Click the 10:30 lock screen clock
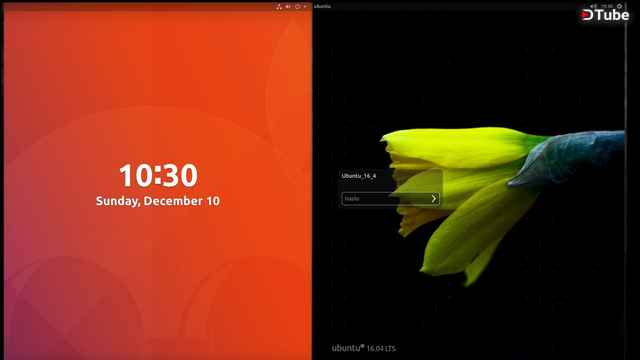This screenshot has height=360, width=640. (x=158, y=176)
